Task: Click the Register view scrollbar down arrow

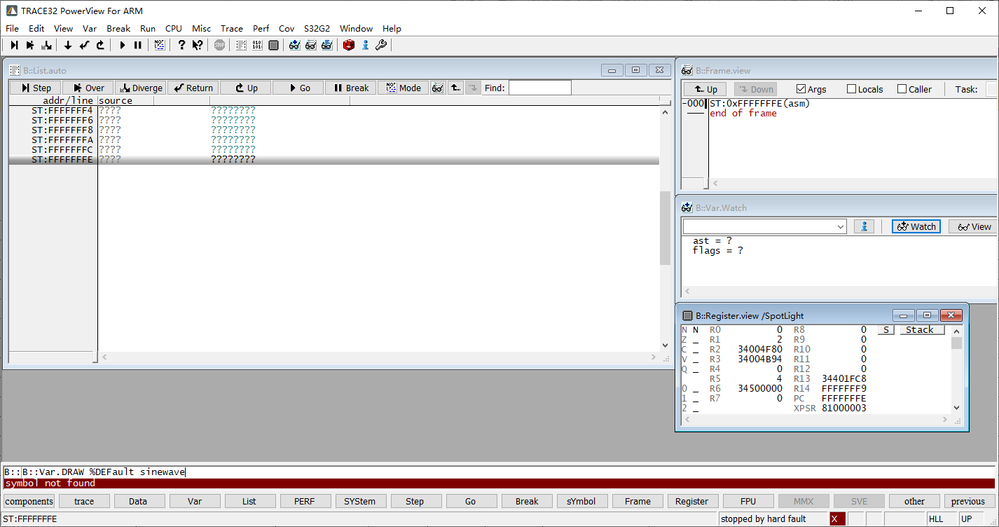Action: (956, 408)
